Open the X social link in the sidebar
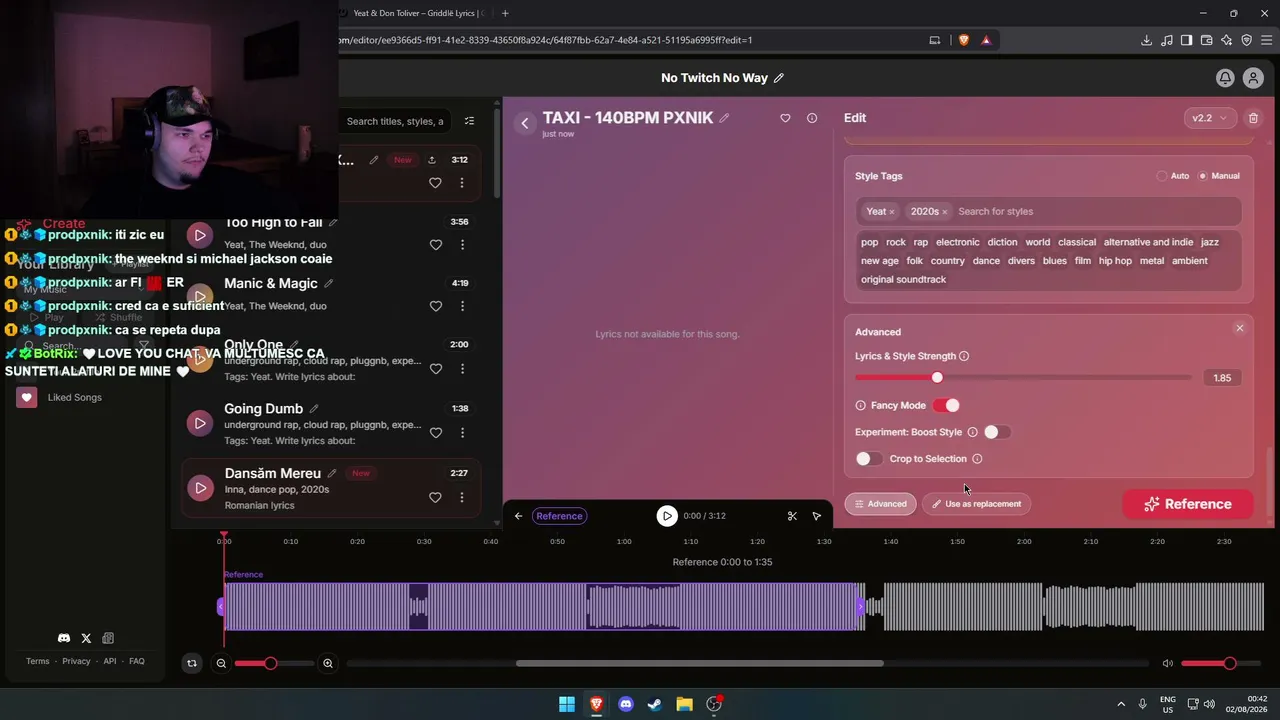This screenshot has height=720, width=1280. (86, 638)
